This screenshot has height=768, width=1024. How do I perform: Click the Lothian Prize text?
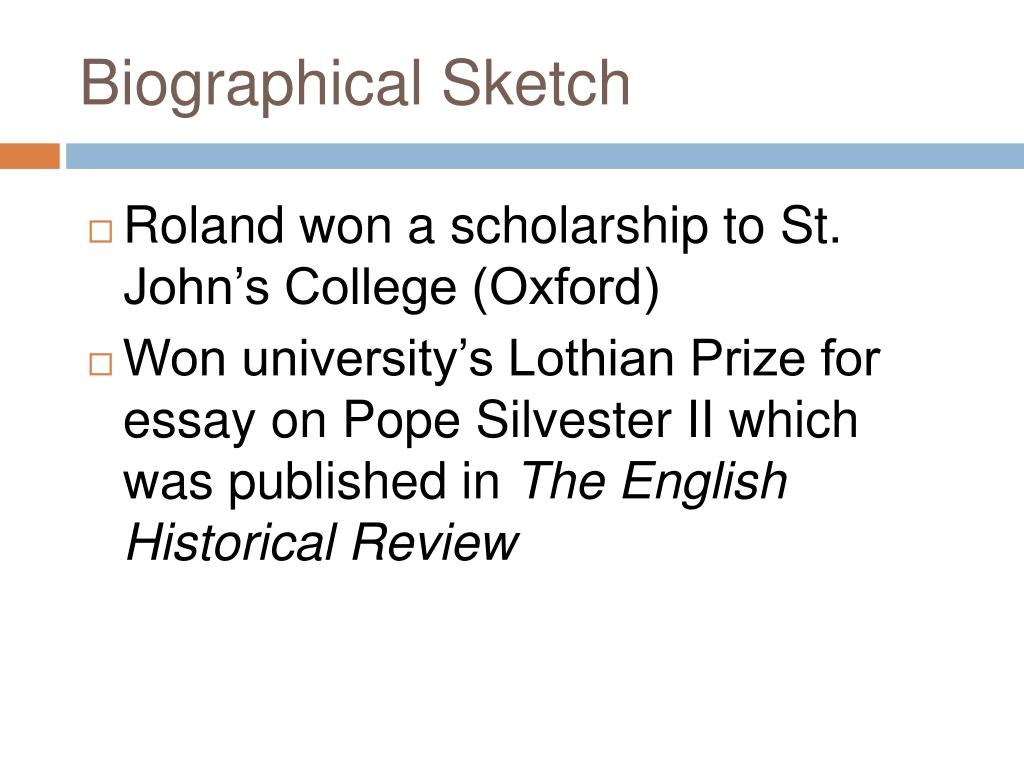click(656, 357)
